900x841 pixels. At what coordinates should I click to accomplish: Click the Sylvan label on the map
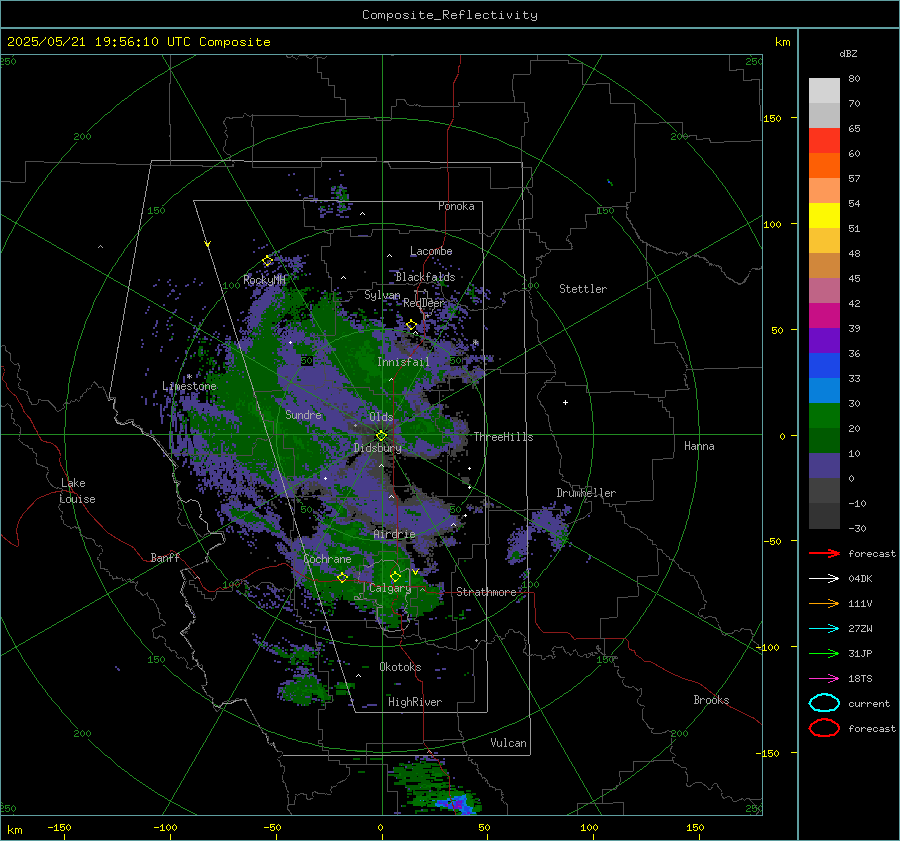tap(382, 295)
